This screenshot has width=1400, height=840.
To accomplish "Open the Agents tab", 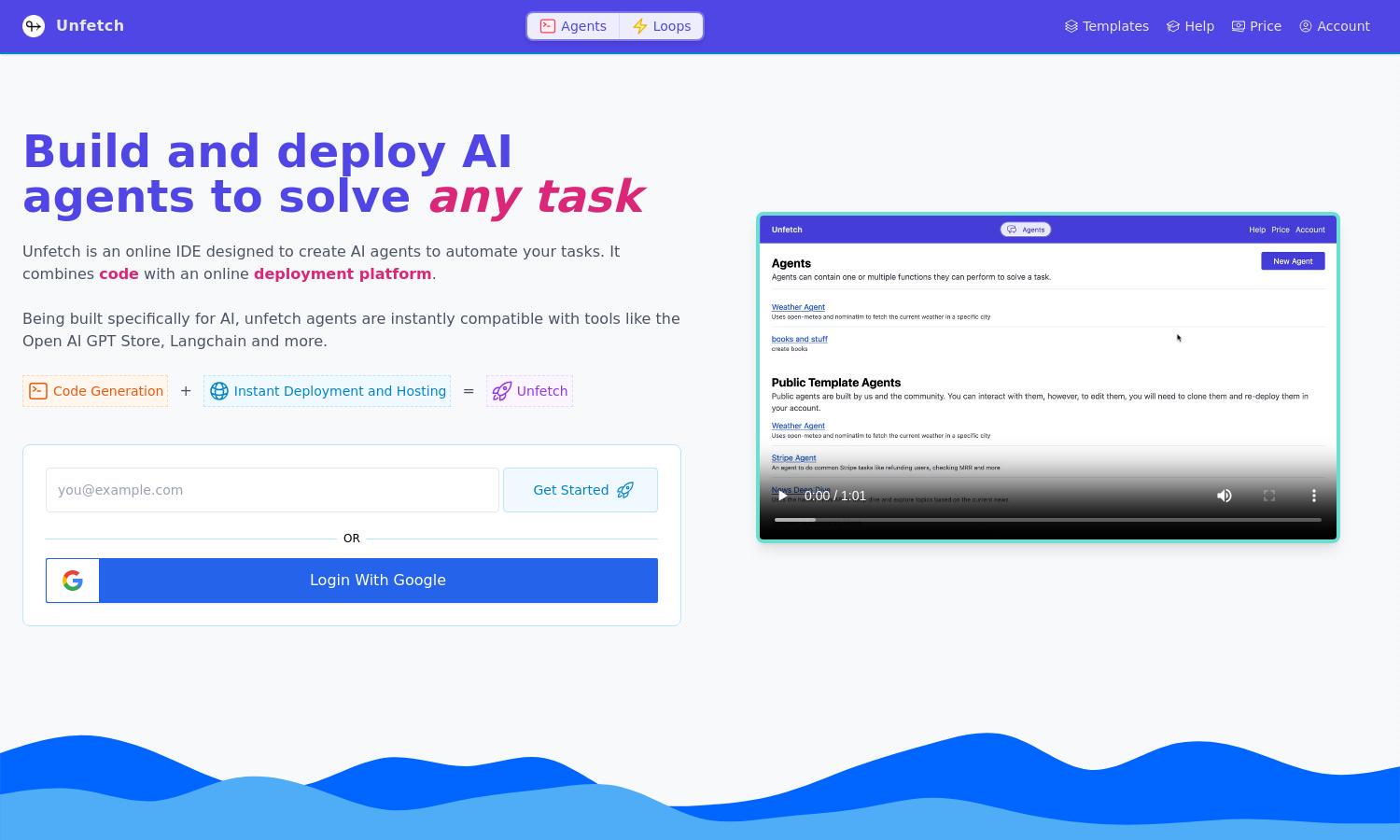I will (x=573, y=26).
